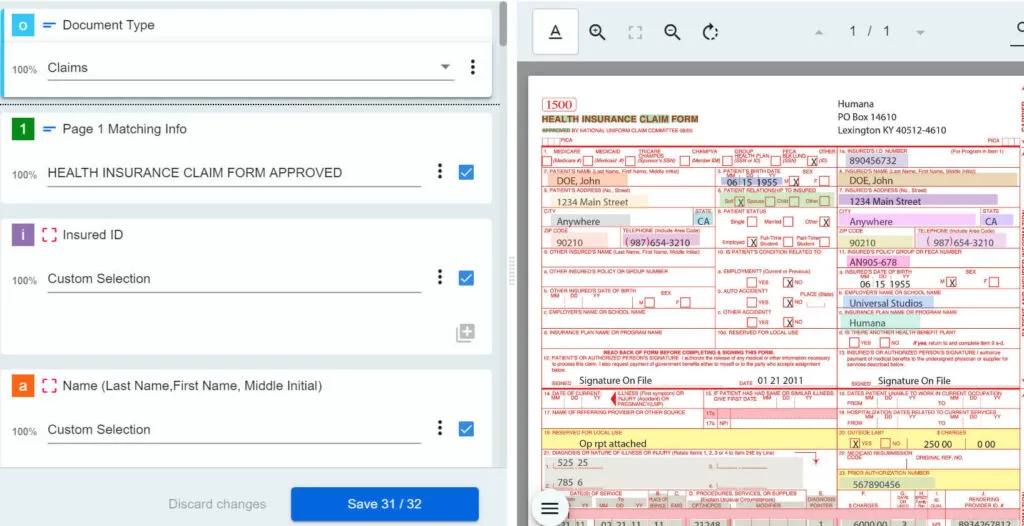The height and width of the screenshot is (526, 1024).
Task: Go to next page arrow
Action: pyautogui.click(x=920, y=32)
